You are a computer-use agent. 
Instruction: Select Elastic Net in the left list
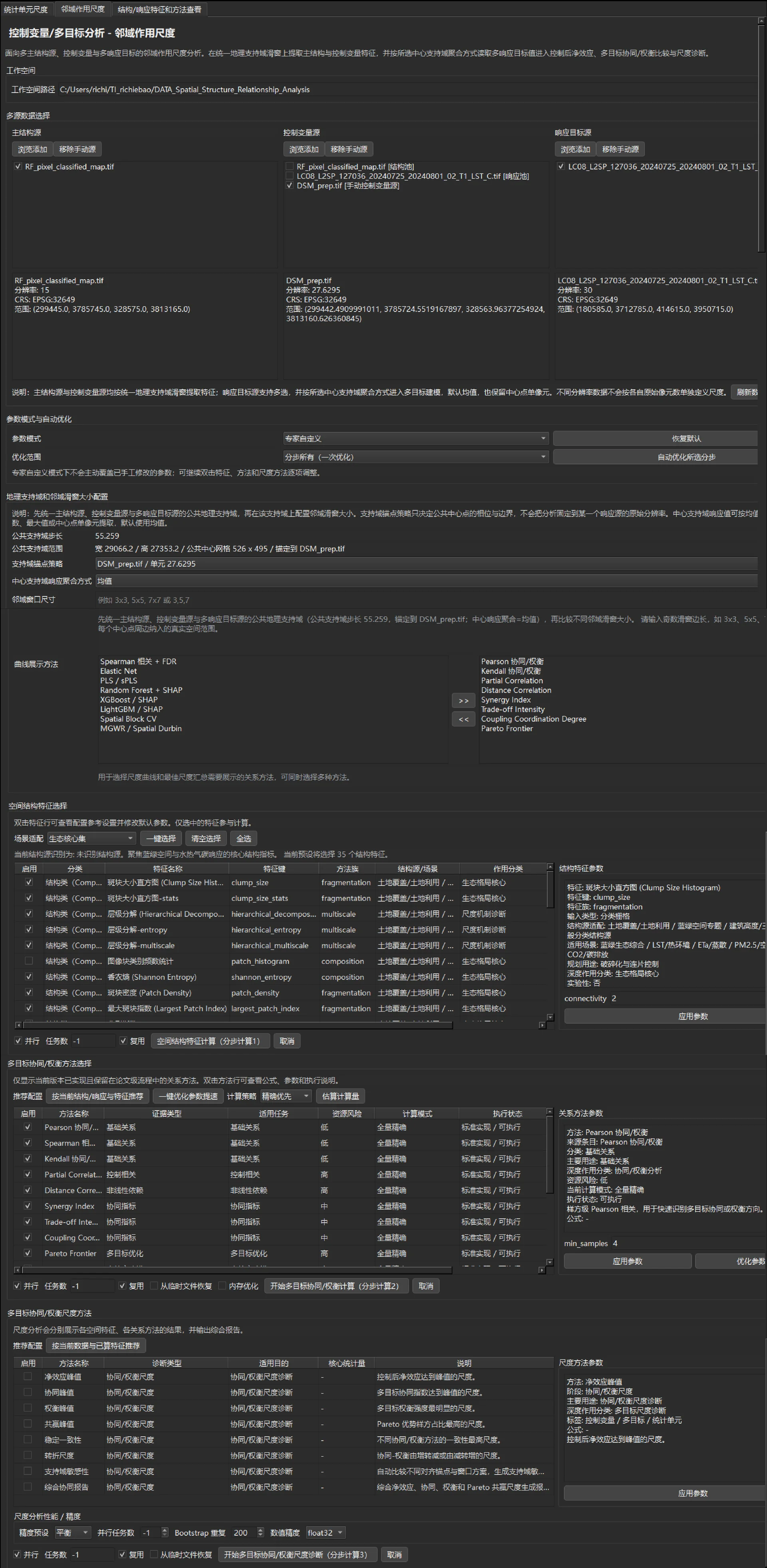[x=119, y=672]
